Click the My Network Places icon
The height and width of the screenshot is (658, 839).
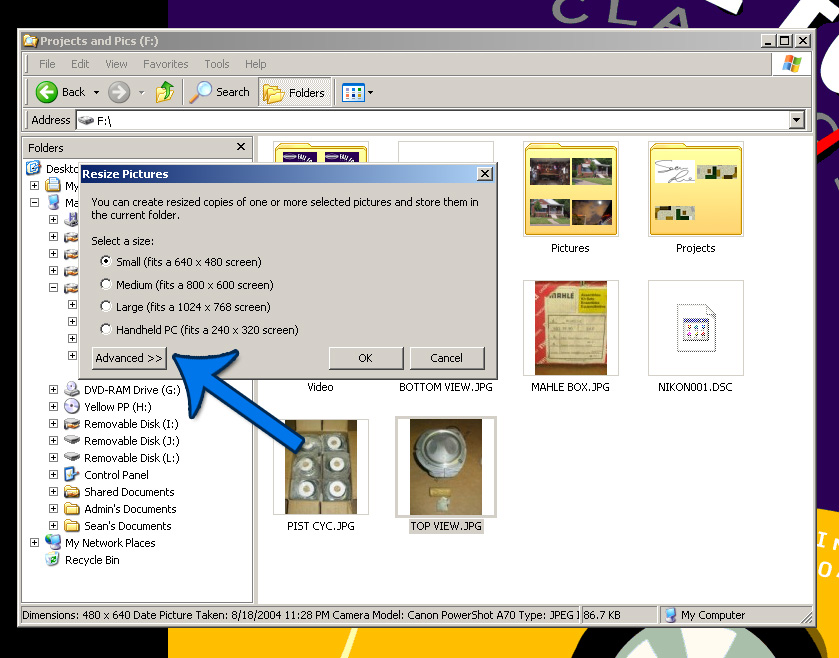pos(53,542)
